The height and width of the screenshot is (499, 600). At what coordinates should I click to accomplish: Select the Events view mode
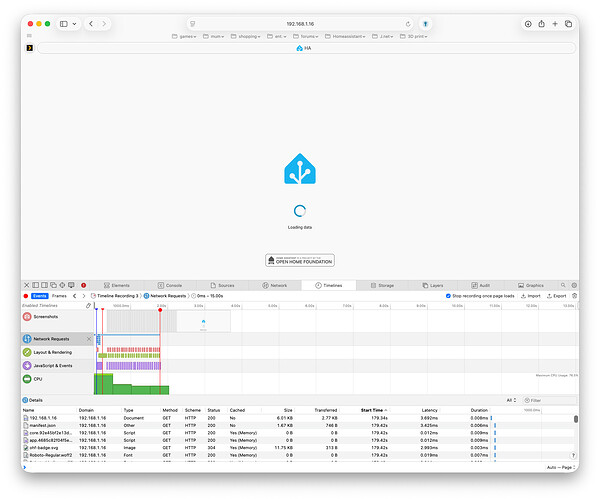[40, 296]
